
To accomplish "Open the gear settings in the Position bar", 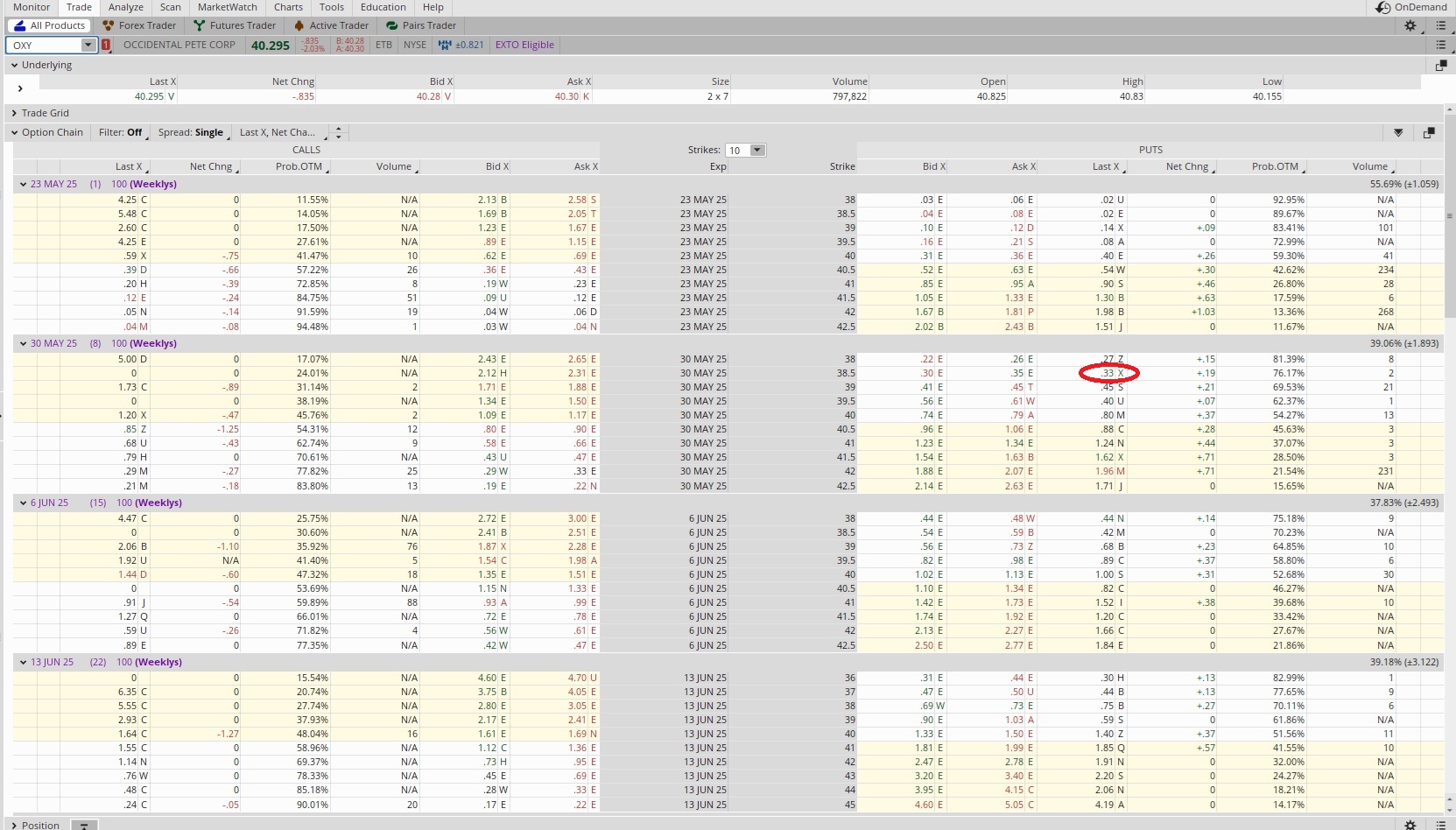I will point(1410,825).
